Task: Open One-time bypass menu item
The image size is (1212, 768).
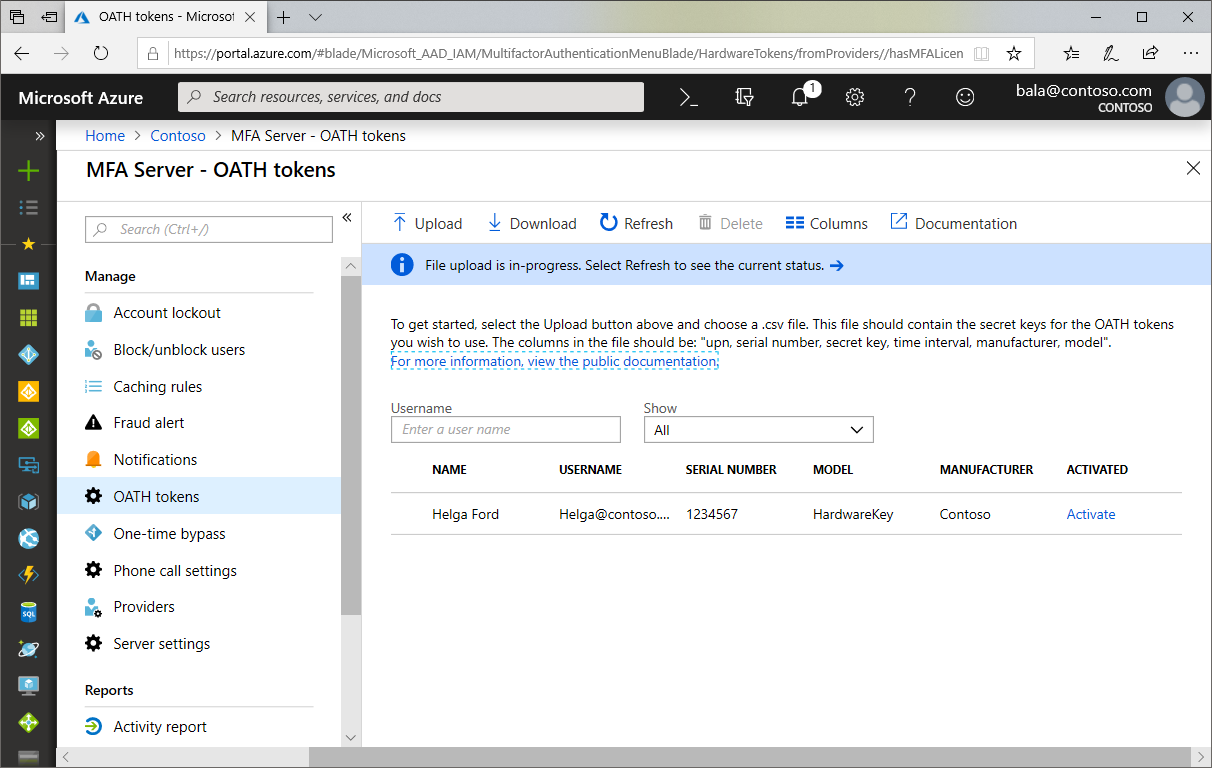Action: pyautogui.click(x=169, y=534)
